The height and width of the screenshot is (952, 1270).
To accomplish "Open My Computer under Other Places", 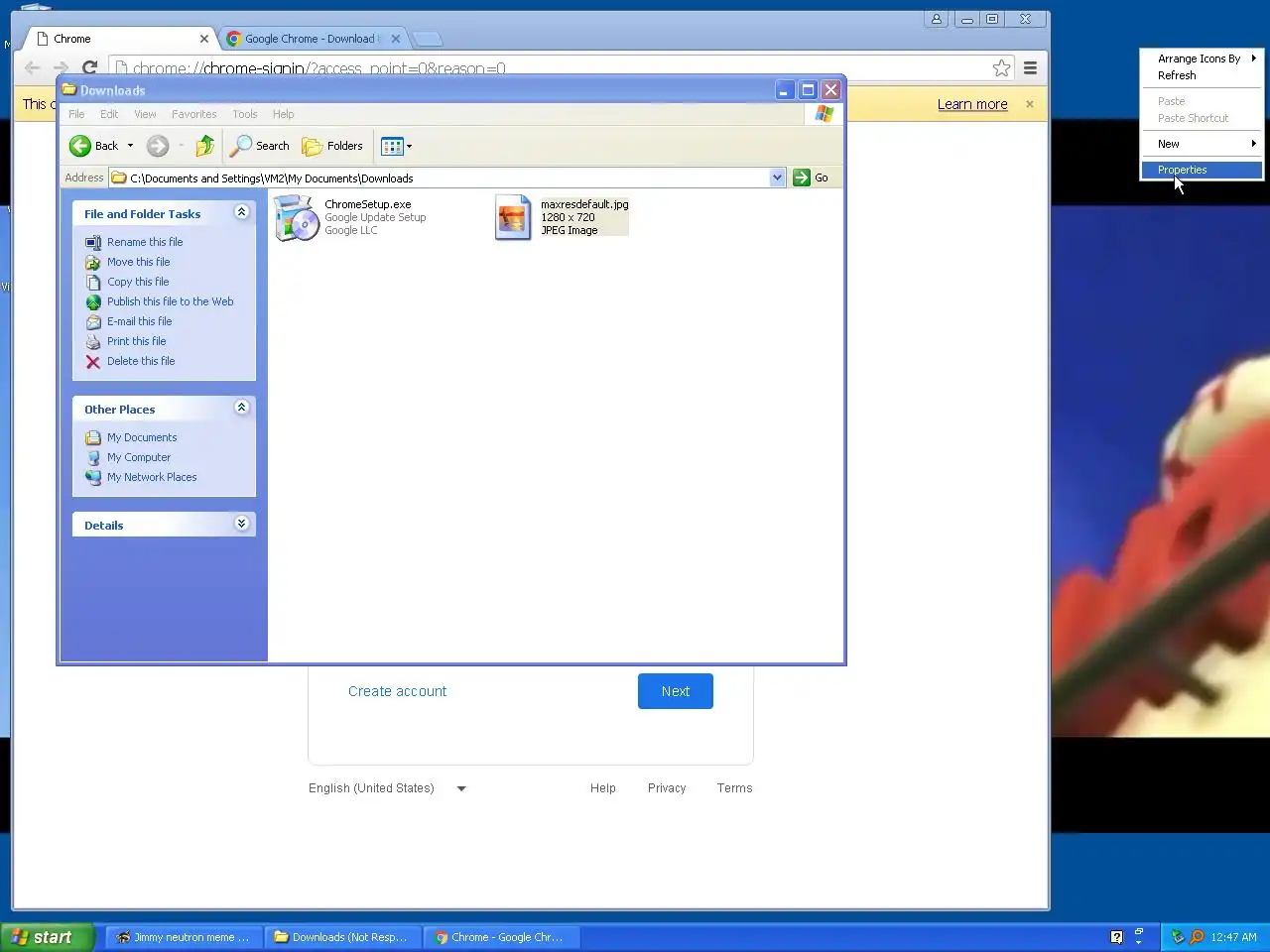I will 139,457.
